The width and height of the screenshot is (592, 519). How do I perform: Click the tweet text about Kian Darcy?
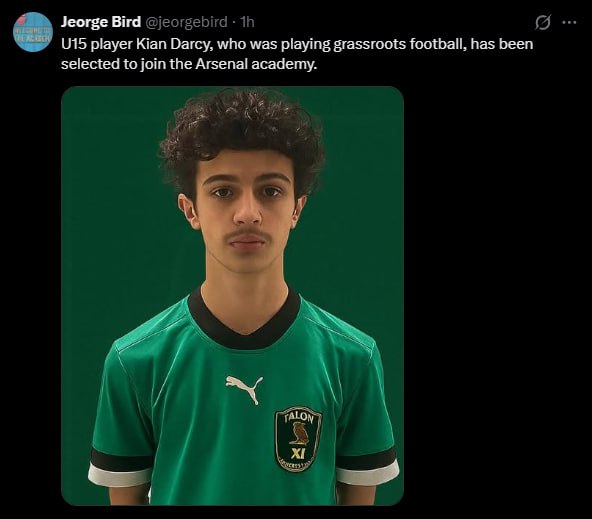(x=297, y=54)
